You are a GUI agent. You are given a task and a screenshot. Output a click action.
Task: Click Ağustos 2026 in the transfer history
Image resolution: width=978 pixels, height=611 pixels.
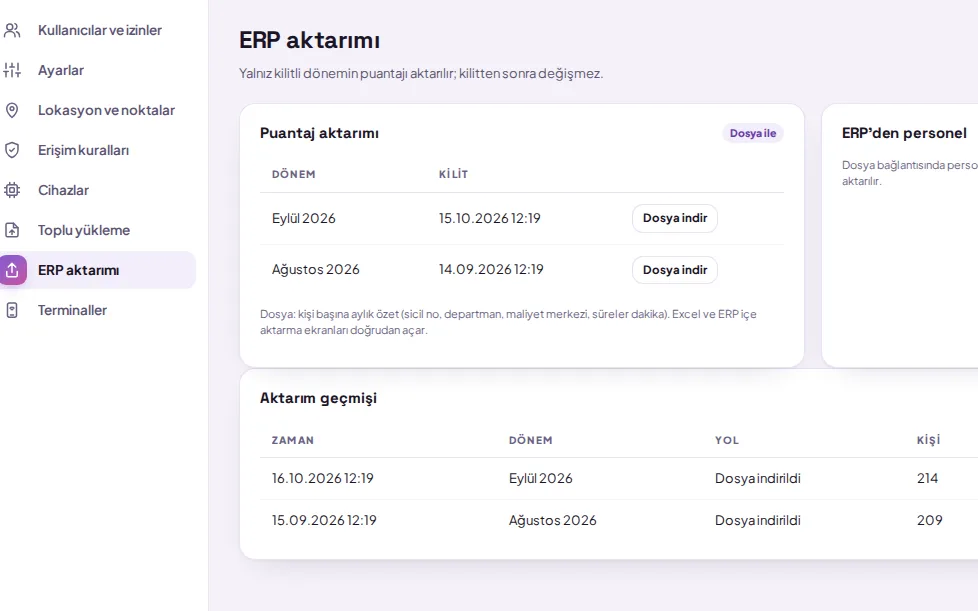[x=553, y=520]
